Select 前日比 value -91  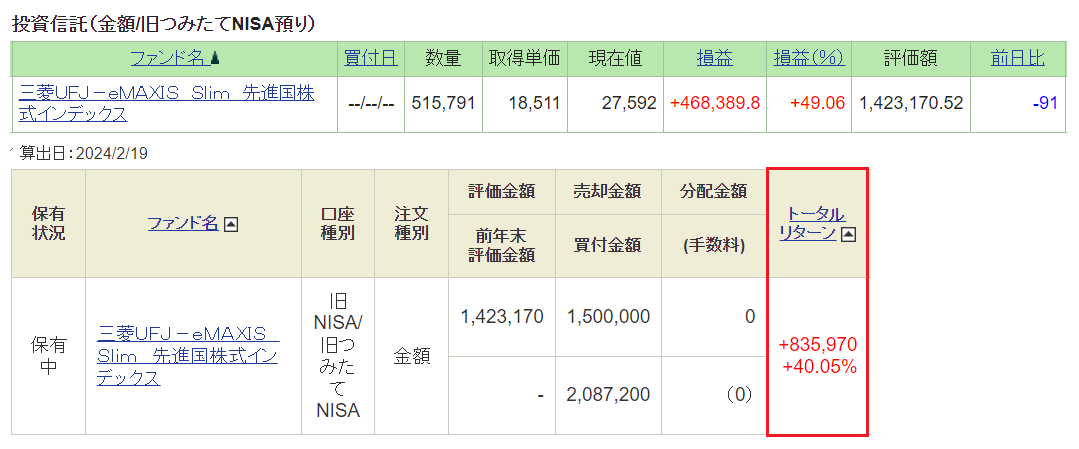[x=1045, y=104]
